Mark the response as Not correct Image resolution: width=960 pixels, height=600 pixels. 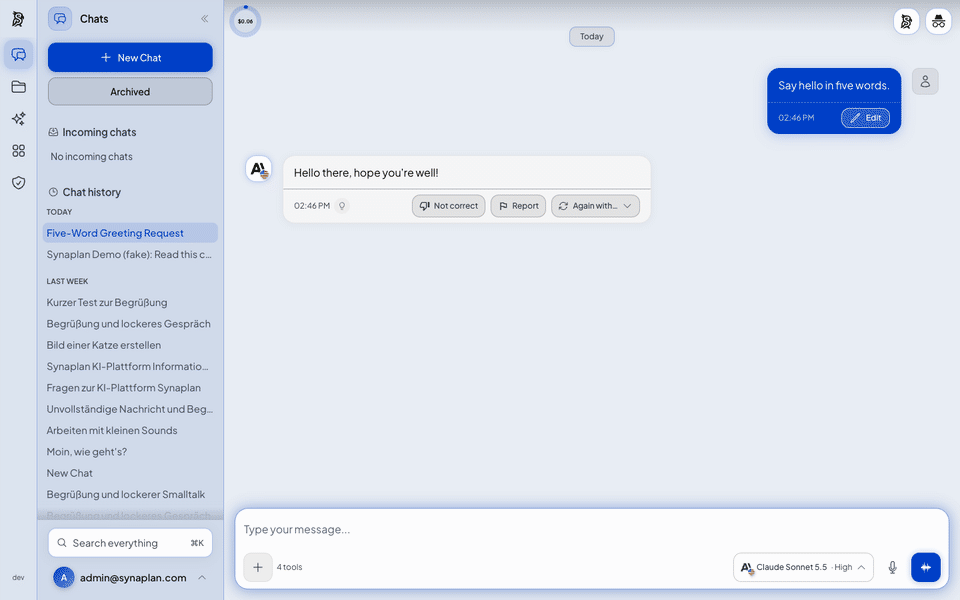(449, 206)
